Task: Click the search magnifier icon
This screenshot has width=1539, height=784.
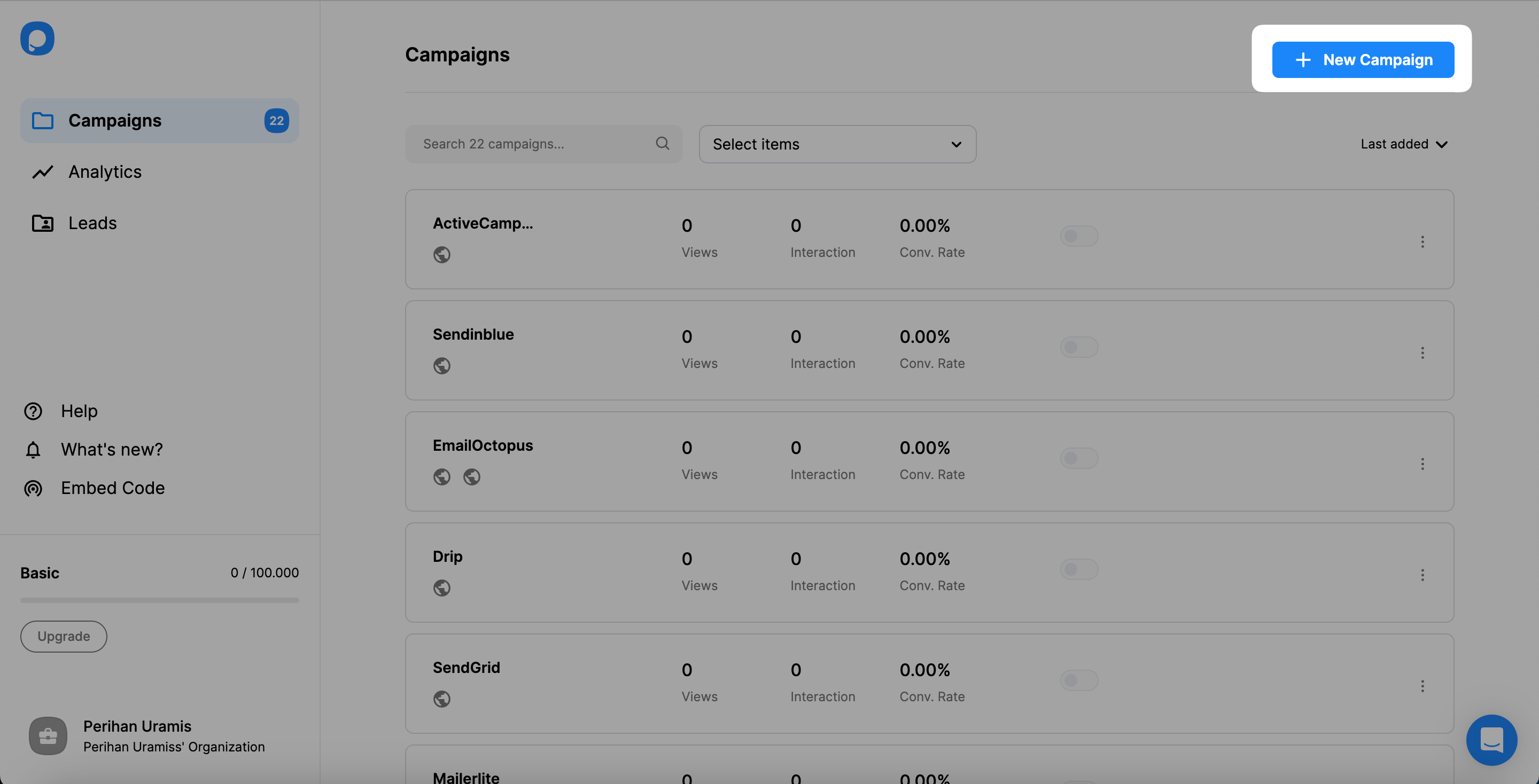Action: (662, 143)
